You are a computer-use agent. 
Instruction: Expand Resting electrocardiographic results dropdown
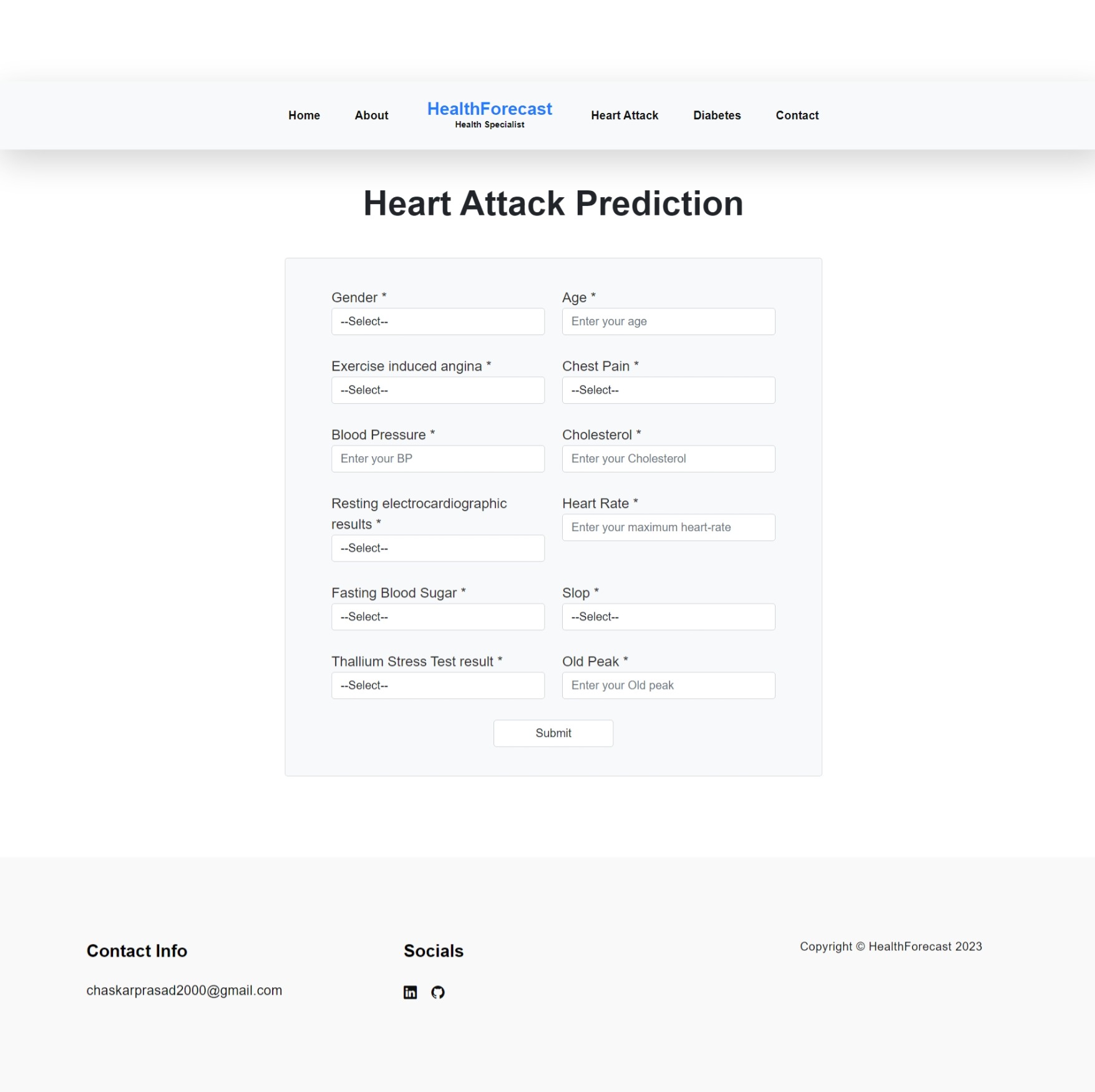point(438,548)
